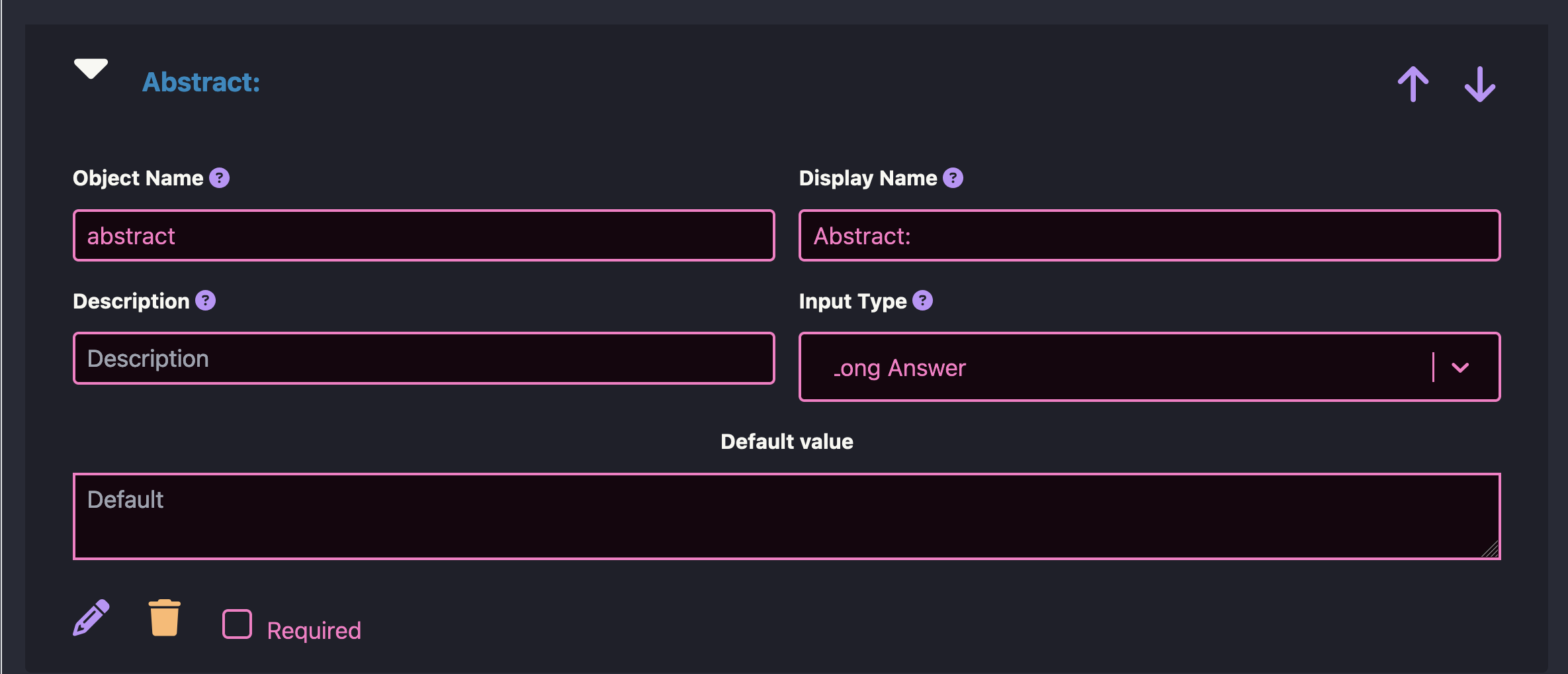Click the move field down arrow
The height and width of the screenshot is (674, 1568).
1479,84
